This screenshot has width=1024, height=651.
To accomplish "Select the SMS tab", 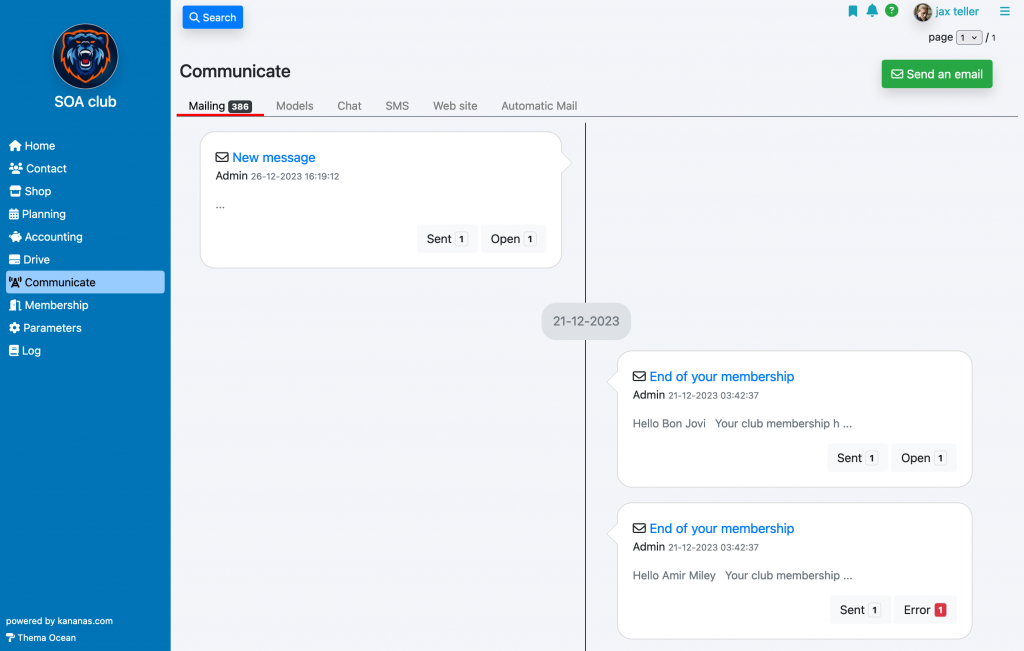I will click(397, 106).
